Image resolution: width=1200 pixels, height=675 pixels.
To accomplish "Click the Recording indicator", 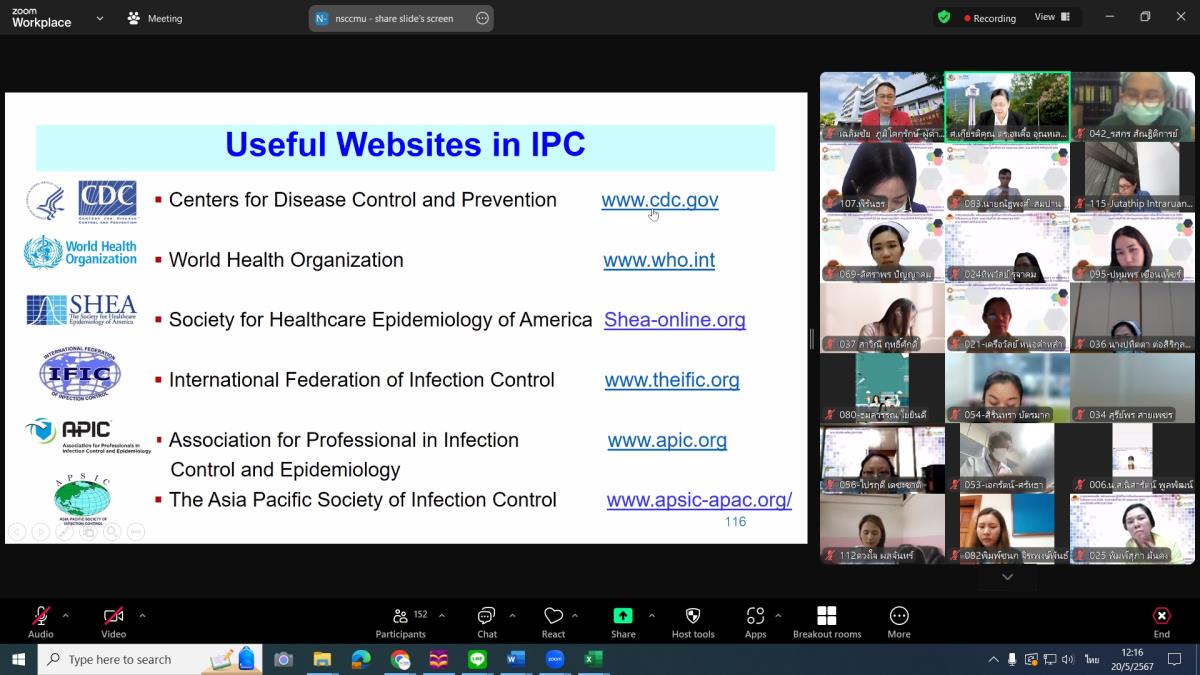I will (x=990, y=18).
